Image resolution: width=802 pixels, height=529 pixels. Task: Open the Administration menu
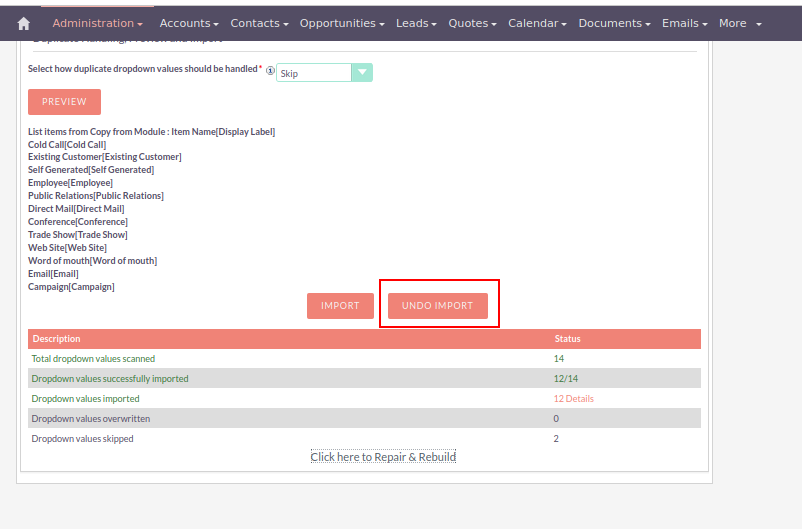click(x=97, y=23)
